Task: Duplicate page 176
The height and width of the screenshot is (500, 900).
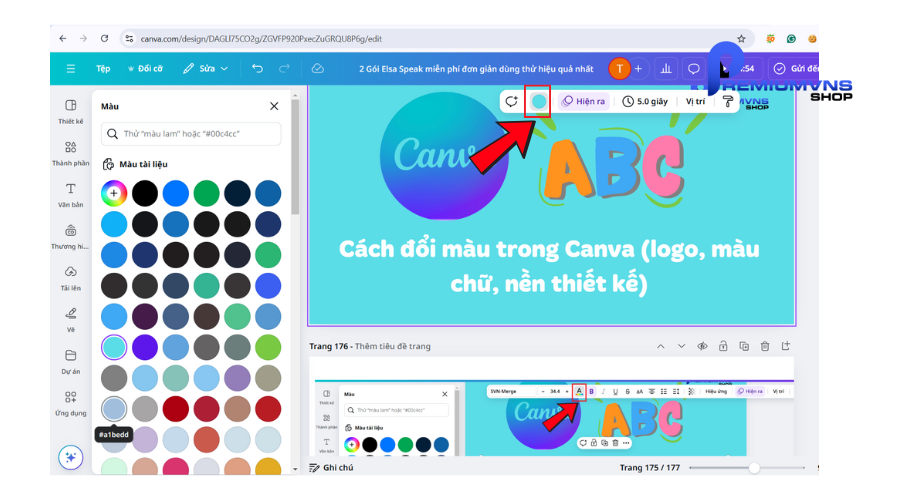Action: 744,346
